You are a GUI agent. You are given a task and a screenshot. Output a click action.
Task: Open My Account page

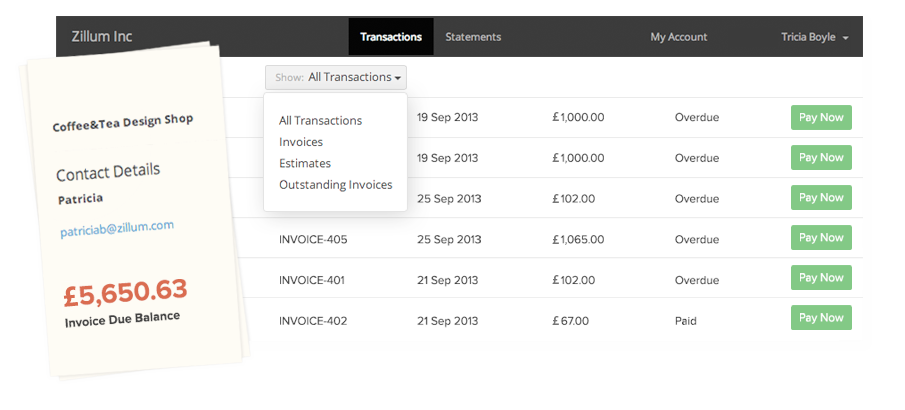(x=678, y=37)
